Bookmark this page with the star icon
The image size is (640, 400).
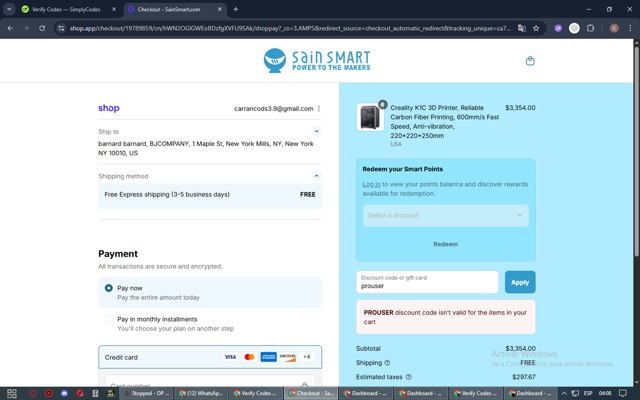536,28
